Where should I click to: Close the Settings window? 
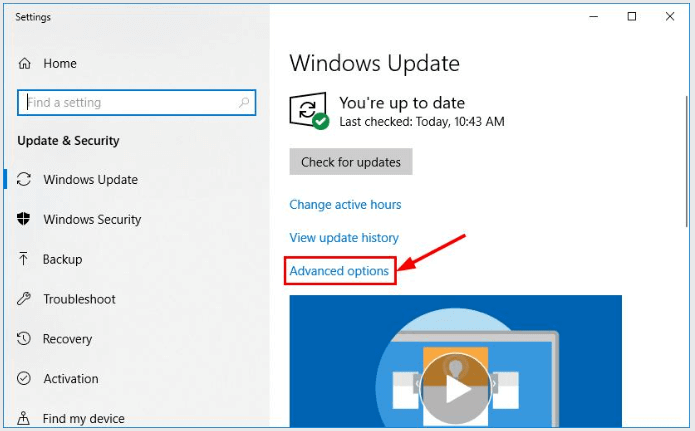pos(670,17)
